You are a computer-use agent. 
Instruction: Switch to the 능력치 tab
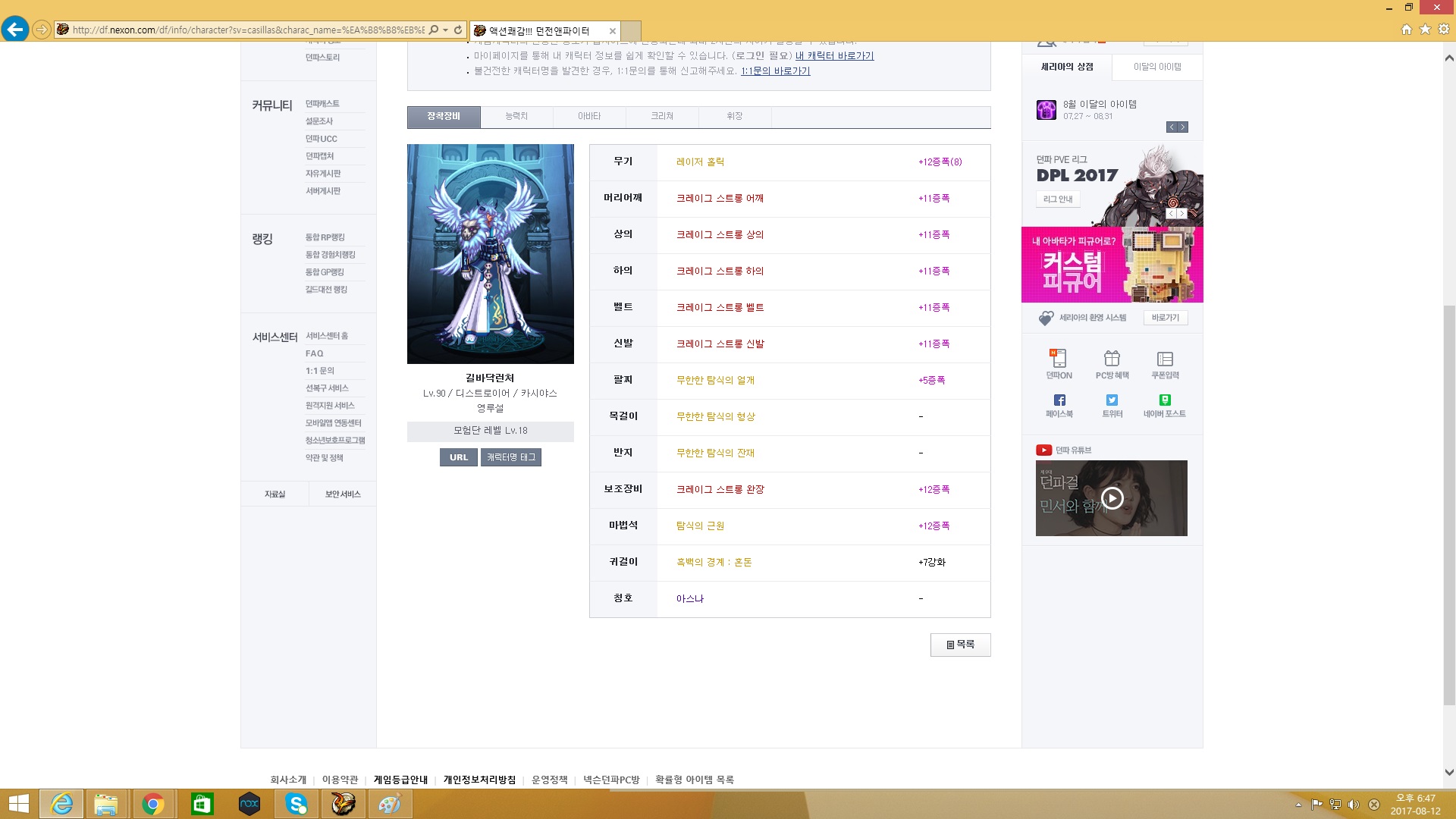[516, 117]
